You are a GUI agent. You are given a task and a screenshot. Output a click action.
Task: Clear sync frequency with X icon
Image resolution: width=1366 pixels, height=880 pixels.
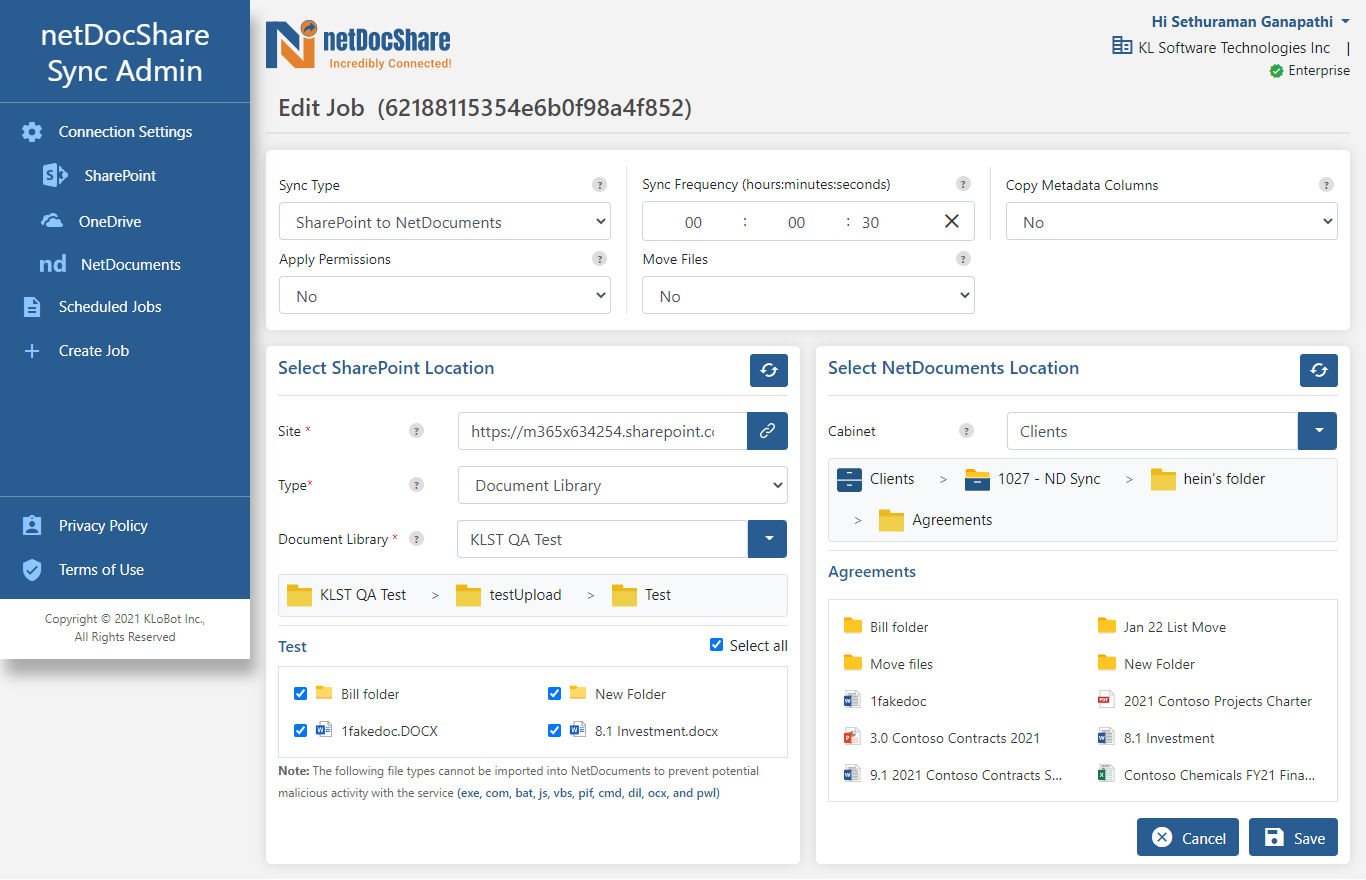click(952, 221)
